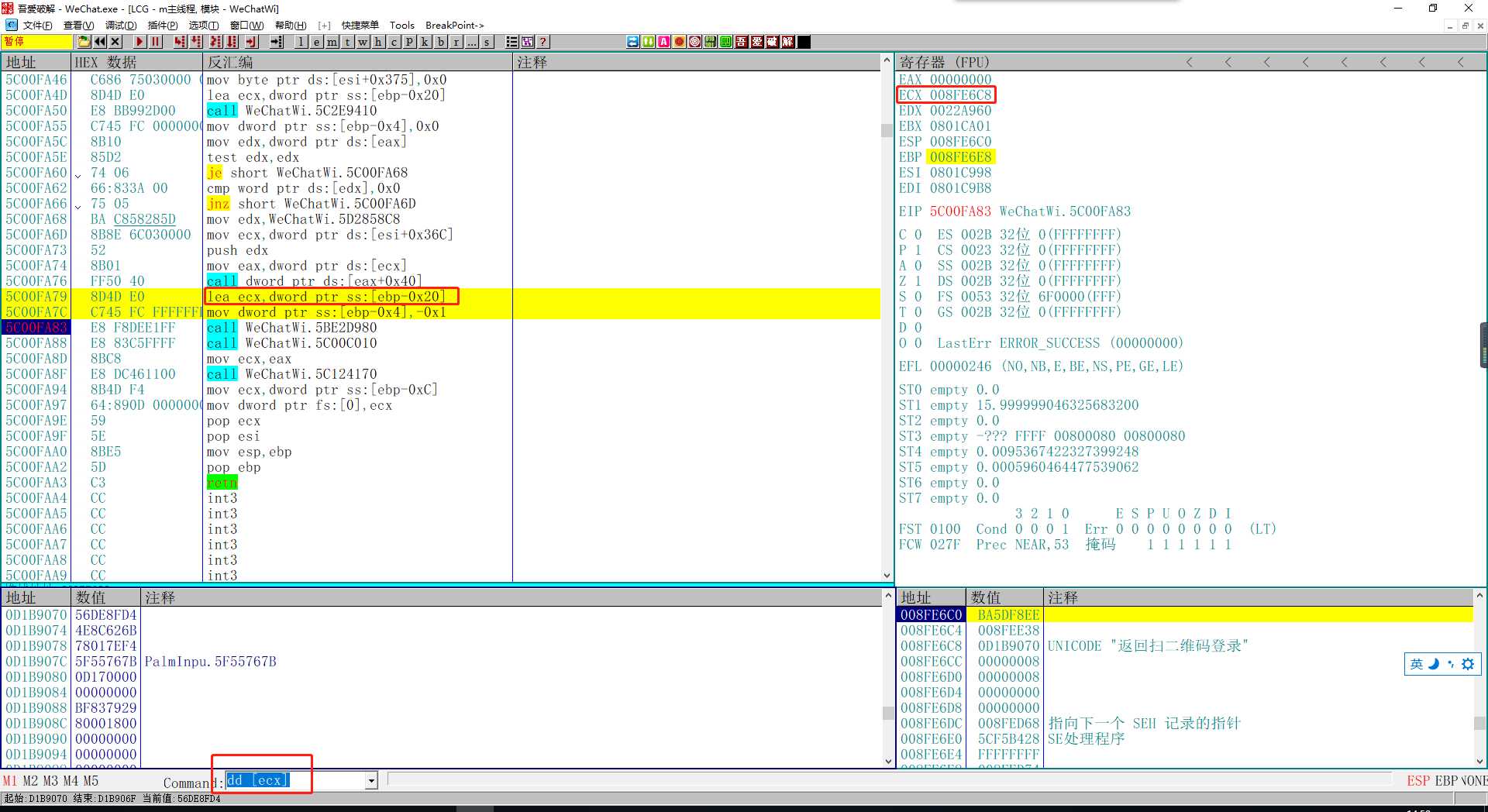Click the Step Over toolbar icon
1488x812 pixels.
tap(196, 42)
